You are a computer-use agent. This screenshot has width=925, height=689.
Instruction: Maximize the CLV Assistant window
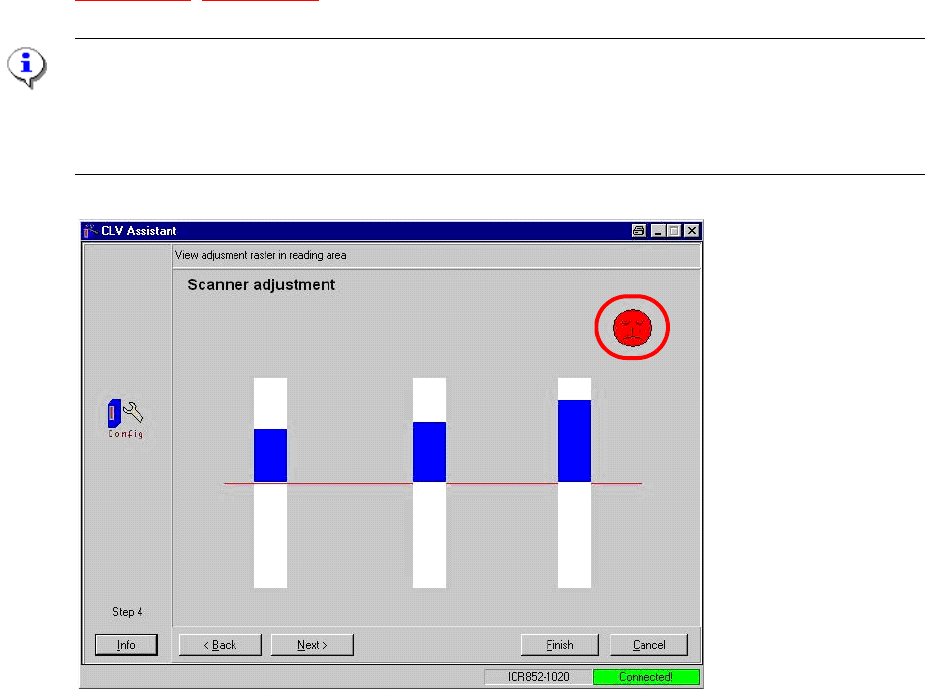[674, 231]
